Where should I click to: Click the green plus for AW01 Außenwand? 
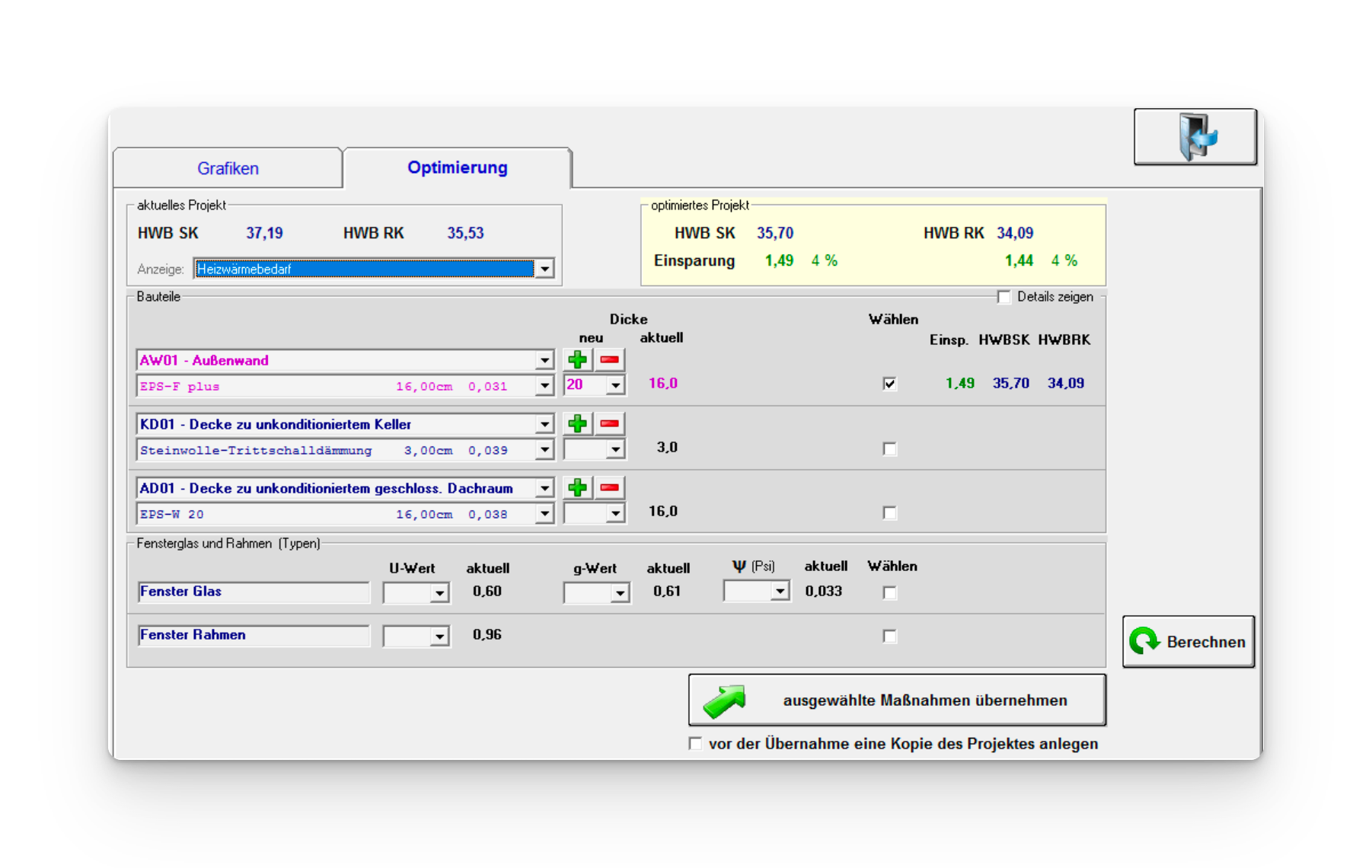[x=578, y=360]
